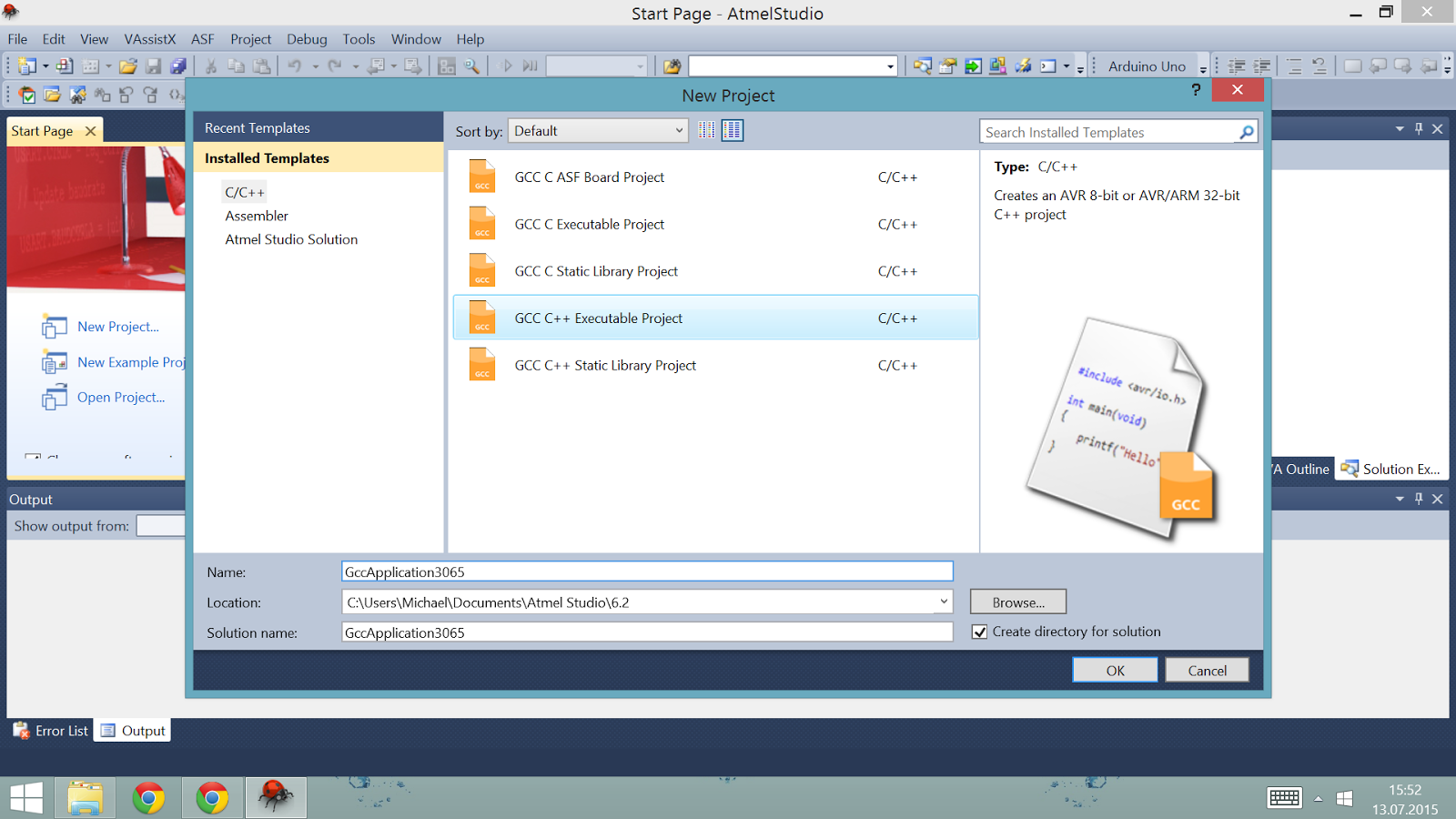Click the Open Project... link

(x=121, y=398)
